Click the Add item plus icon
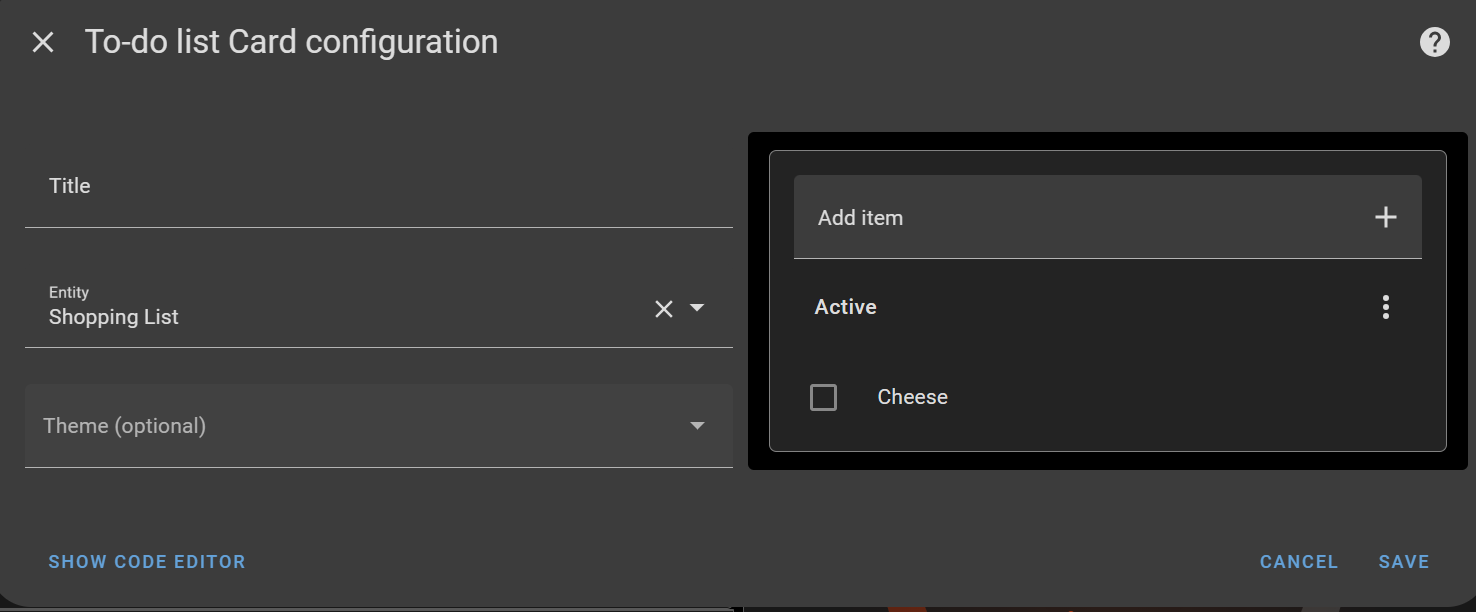The width and height of the screenshot is (1476, 612). pos(1386,216)
